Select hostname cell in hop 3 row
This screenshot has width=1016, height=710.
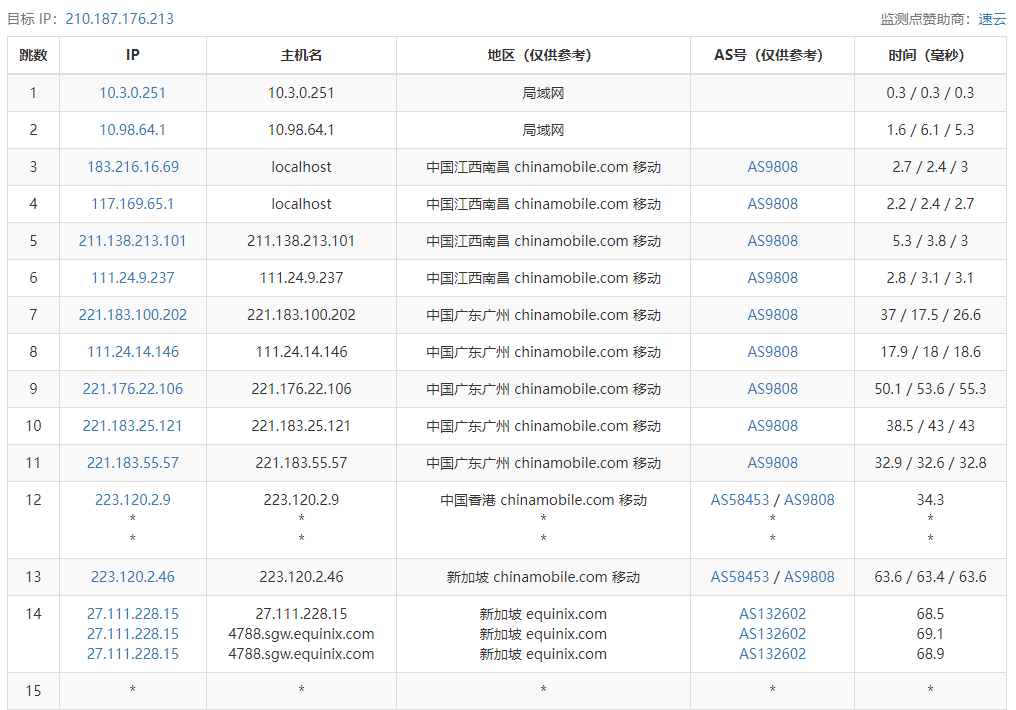(x=301, y=166)
